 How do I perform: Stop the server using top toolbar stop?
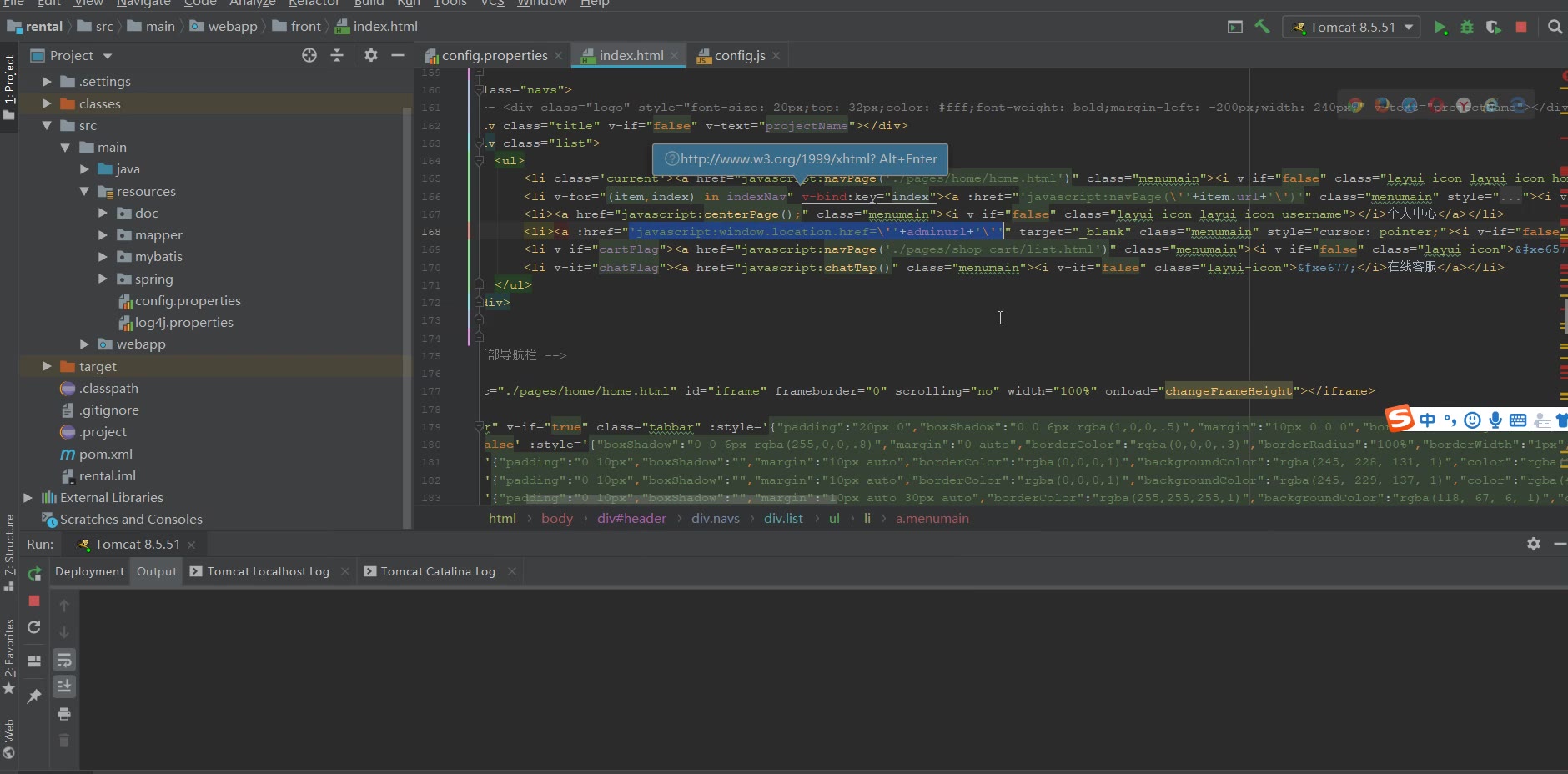tap(1521, 27)
